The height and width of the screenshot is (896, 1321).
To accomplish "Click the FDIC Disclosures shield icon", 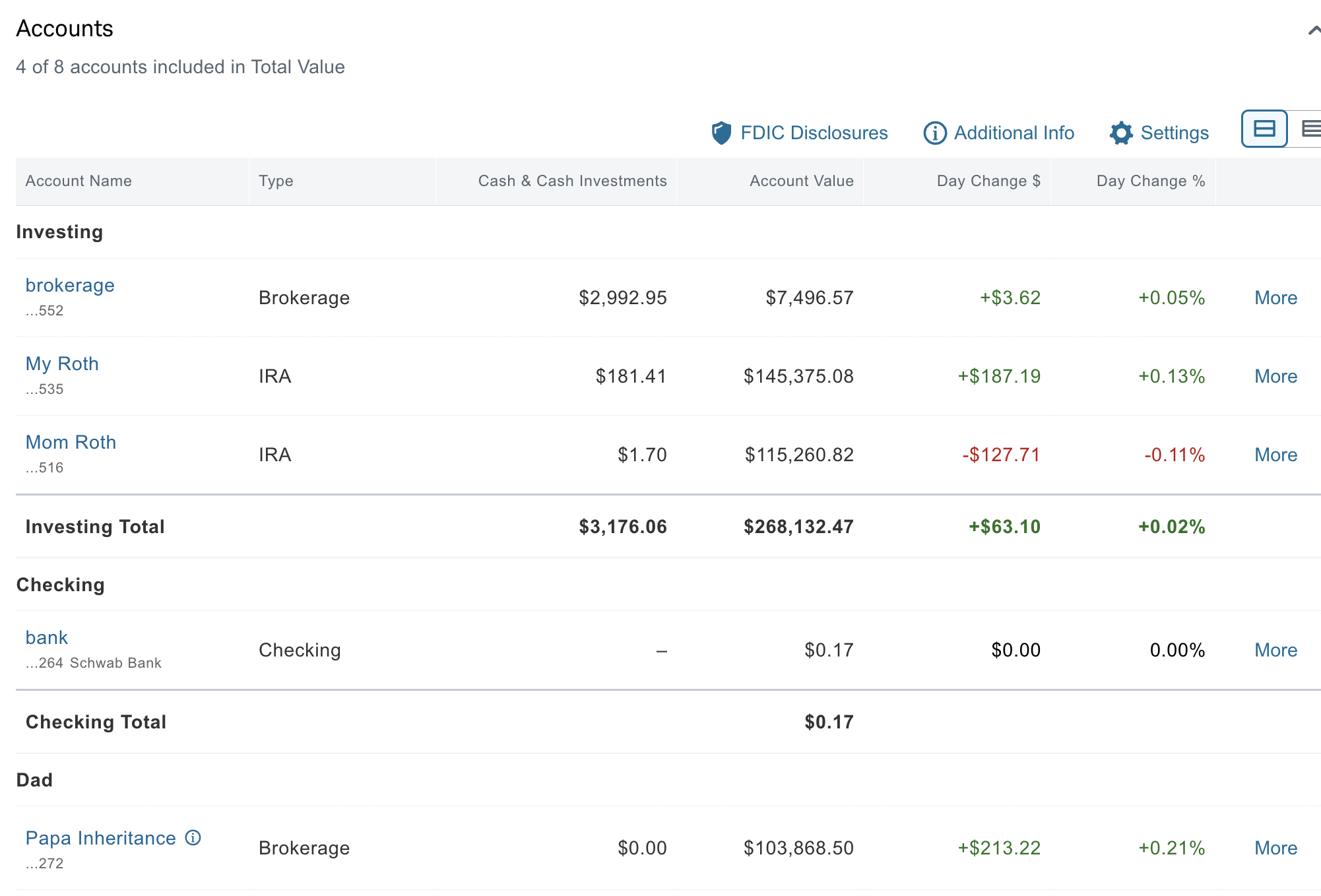I will pos(721,133).
